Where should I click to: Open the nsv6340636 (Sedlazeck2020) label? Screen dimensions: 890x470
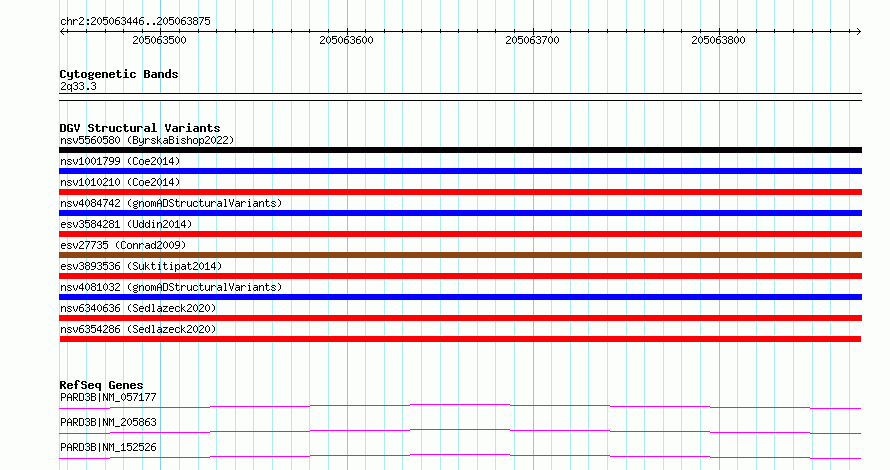(138, 308)
